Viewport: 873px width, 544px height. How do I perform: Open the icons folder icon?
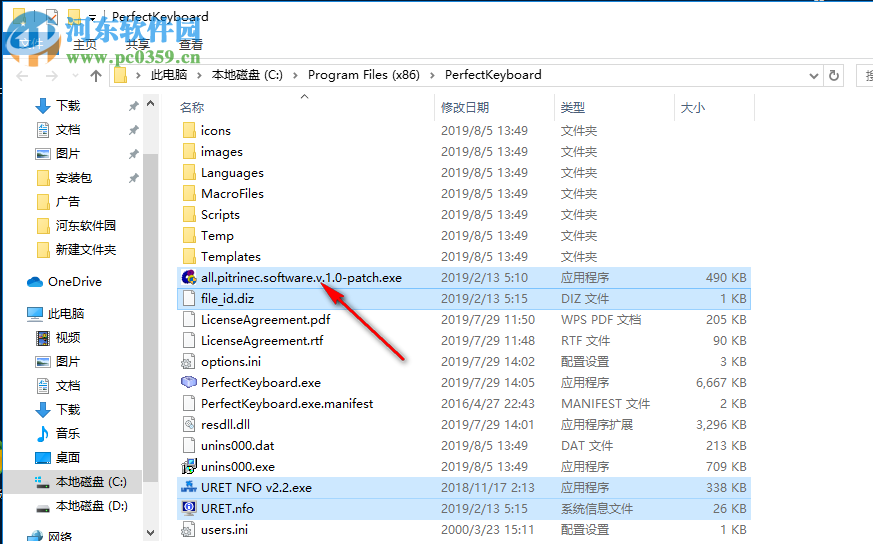189,130
